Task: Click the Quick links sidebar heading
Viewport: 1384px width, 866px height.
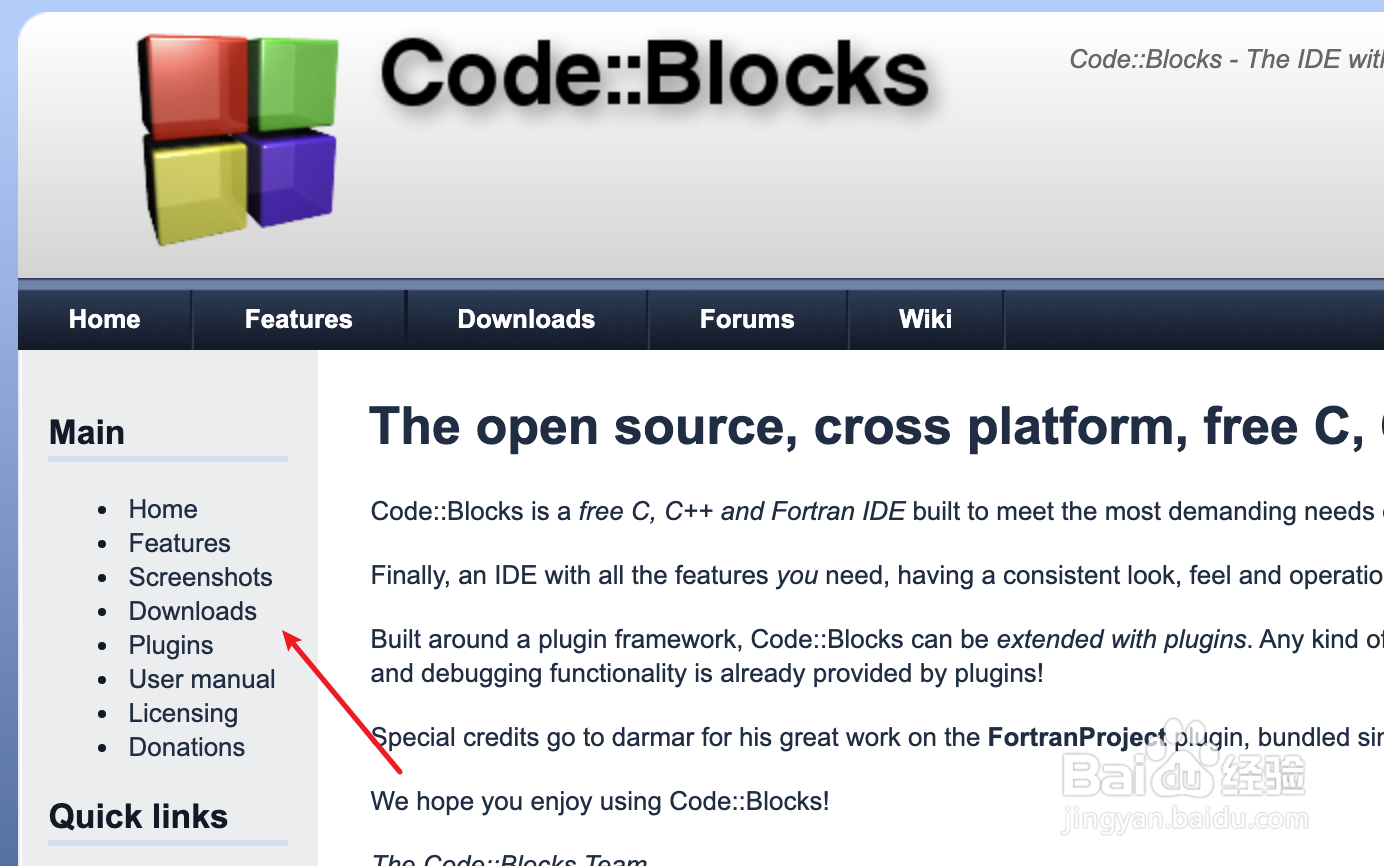Action: tap(139, 816)
